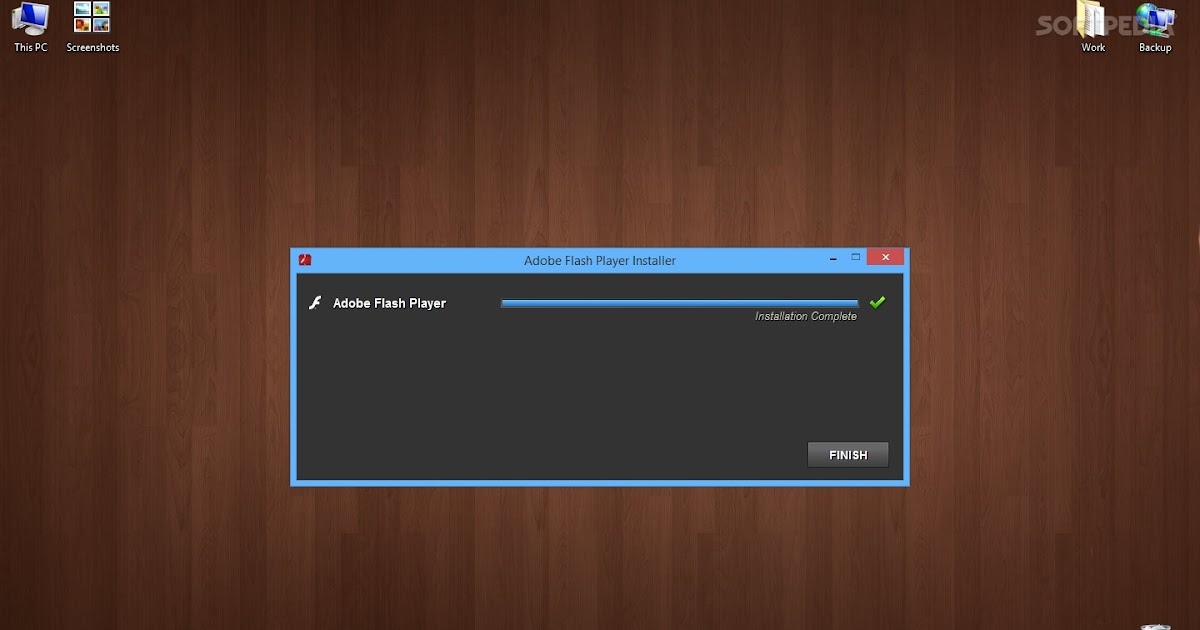Viewport: 1200px width, 630px height.
Task: Close the Adobe Flash Player Installer window
Action: pos(885,258)
